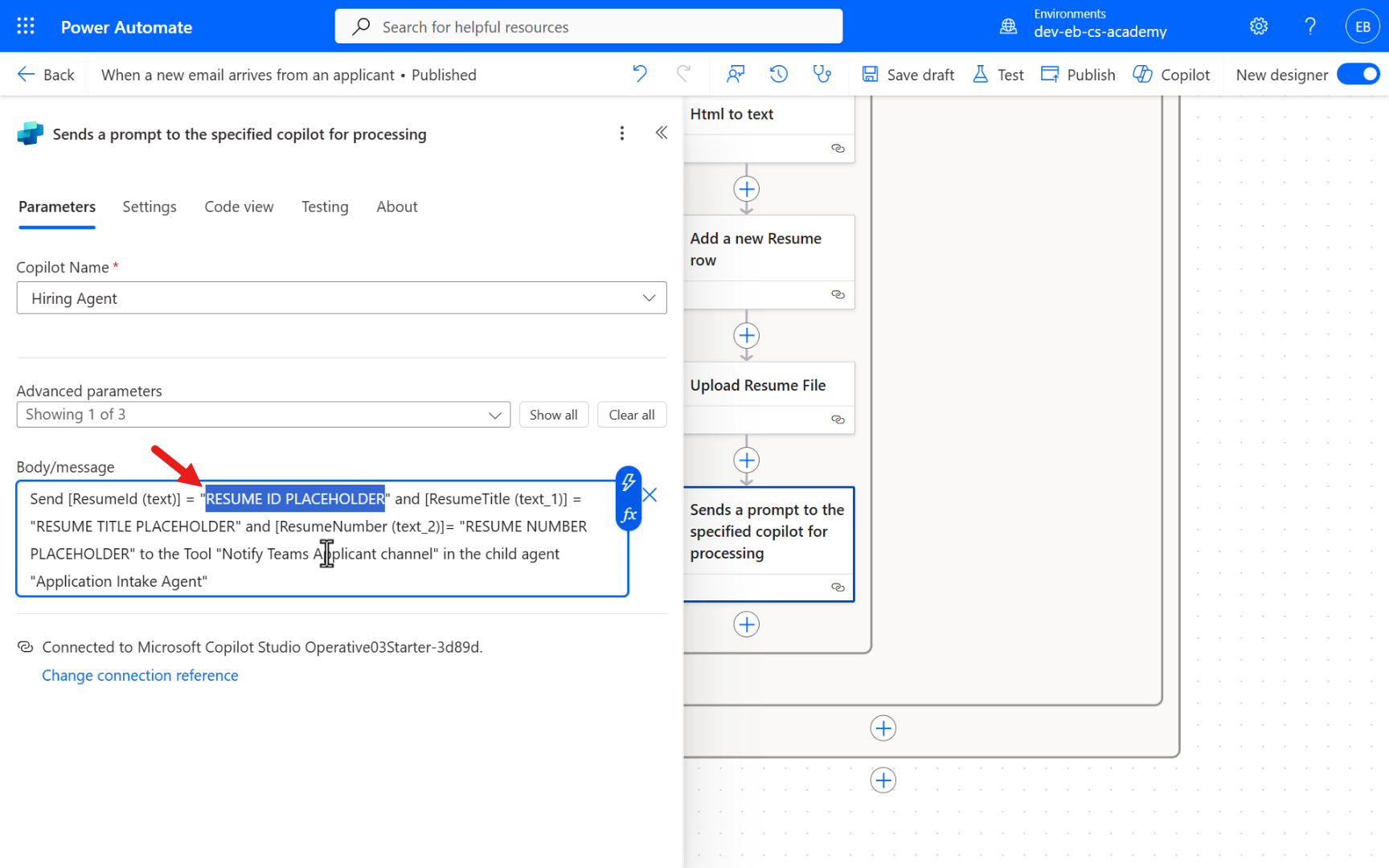Open the fx expression editor icon
1389x868 pixels.
pos(629,514)
